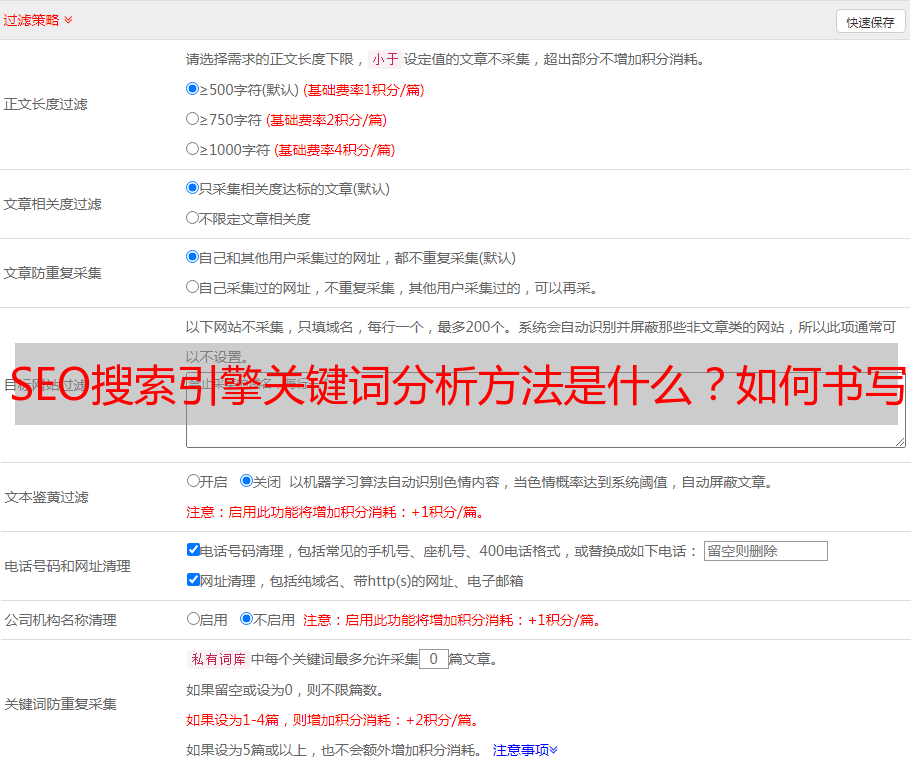
Task: Enable 公司机构名称清理 with 启用
Action: point(193,619)
